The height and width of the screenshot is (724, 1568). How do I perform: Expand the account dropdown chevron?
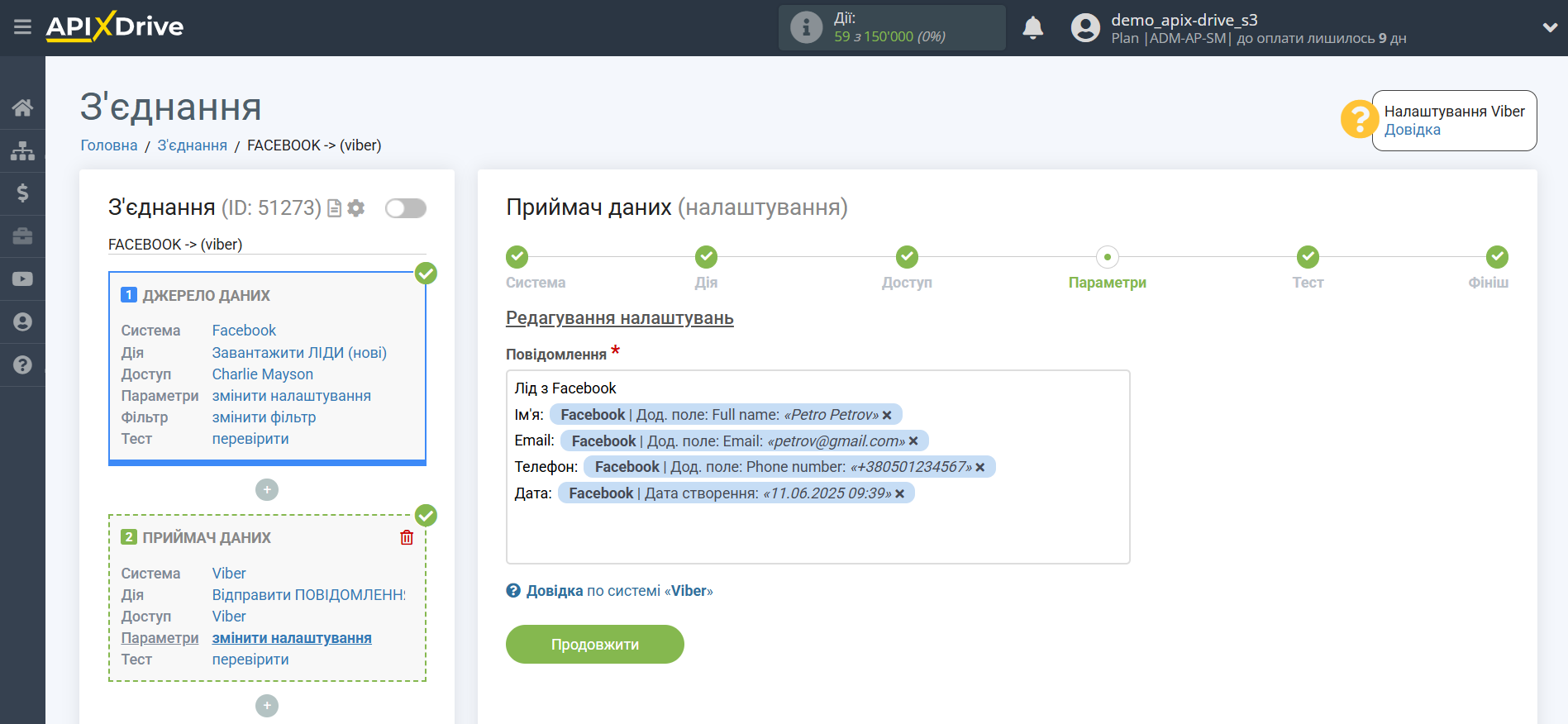pos(1550,27)
